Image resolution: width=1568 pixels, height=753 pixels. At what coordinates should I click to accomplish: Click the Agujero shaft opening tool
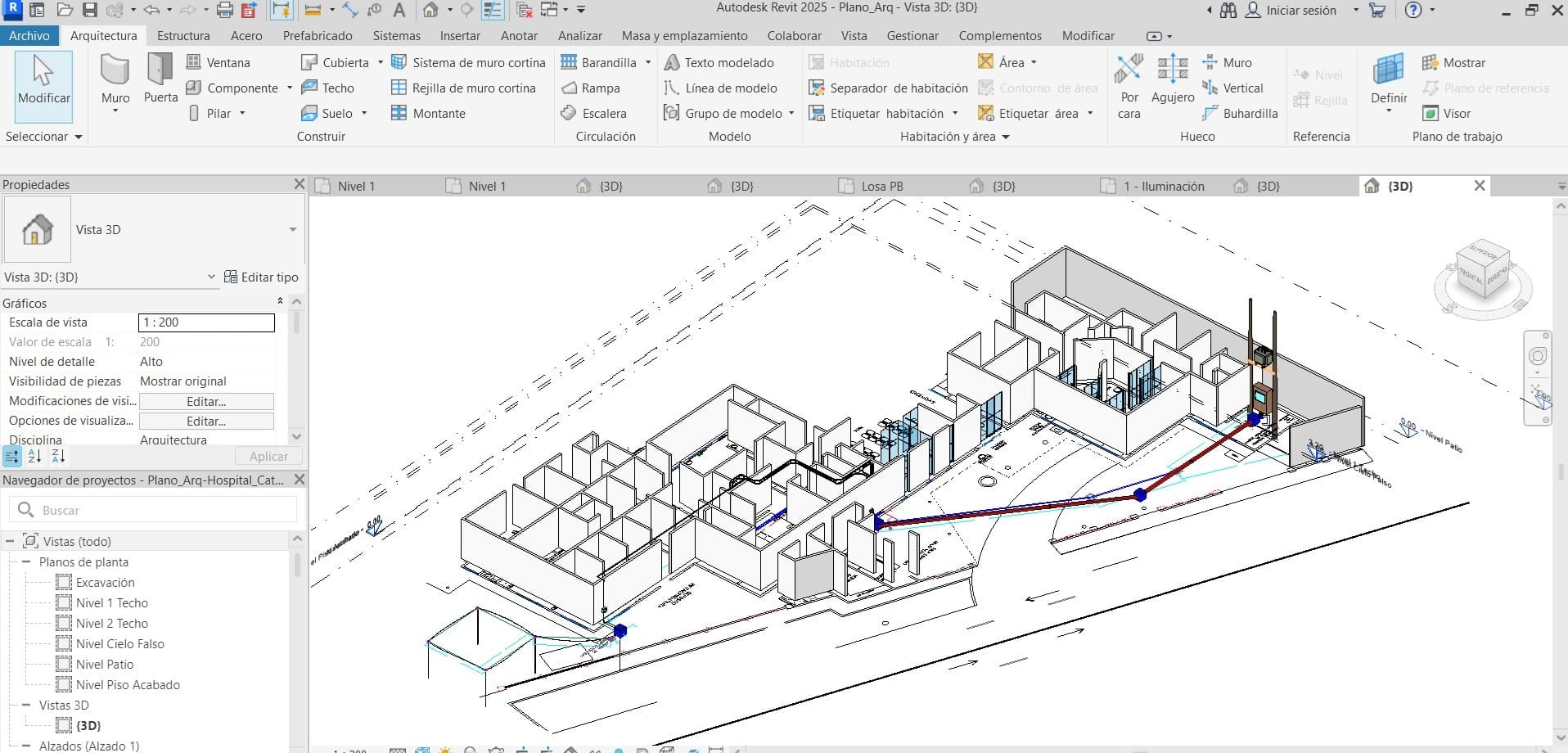click(x=1172, y=79)
